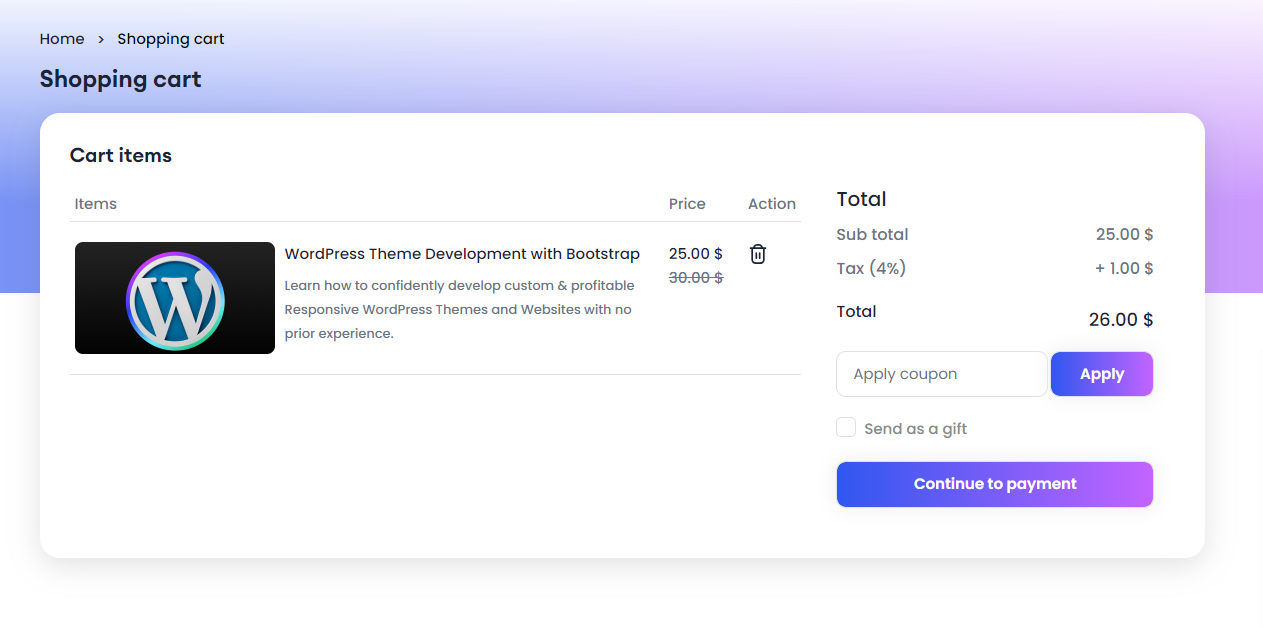Screen dimensions: 1263x628
Task: Delete the WordPress course using trash icon
Action: pyautogui.click(x=758, y=254)
